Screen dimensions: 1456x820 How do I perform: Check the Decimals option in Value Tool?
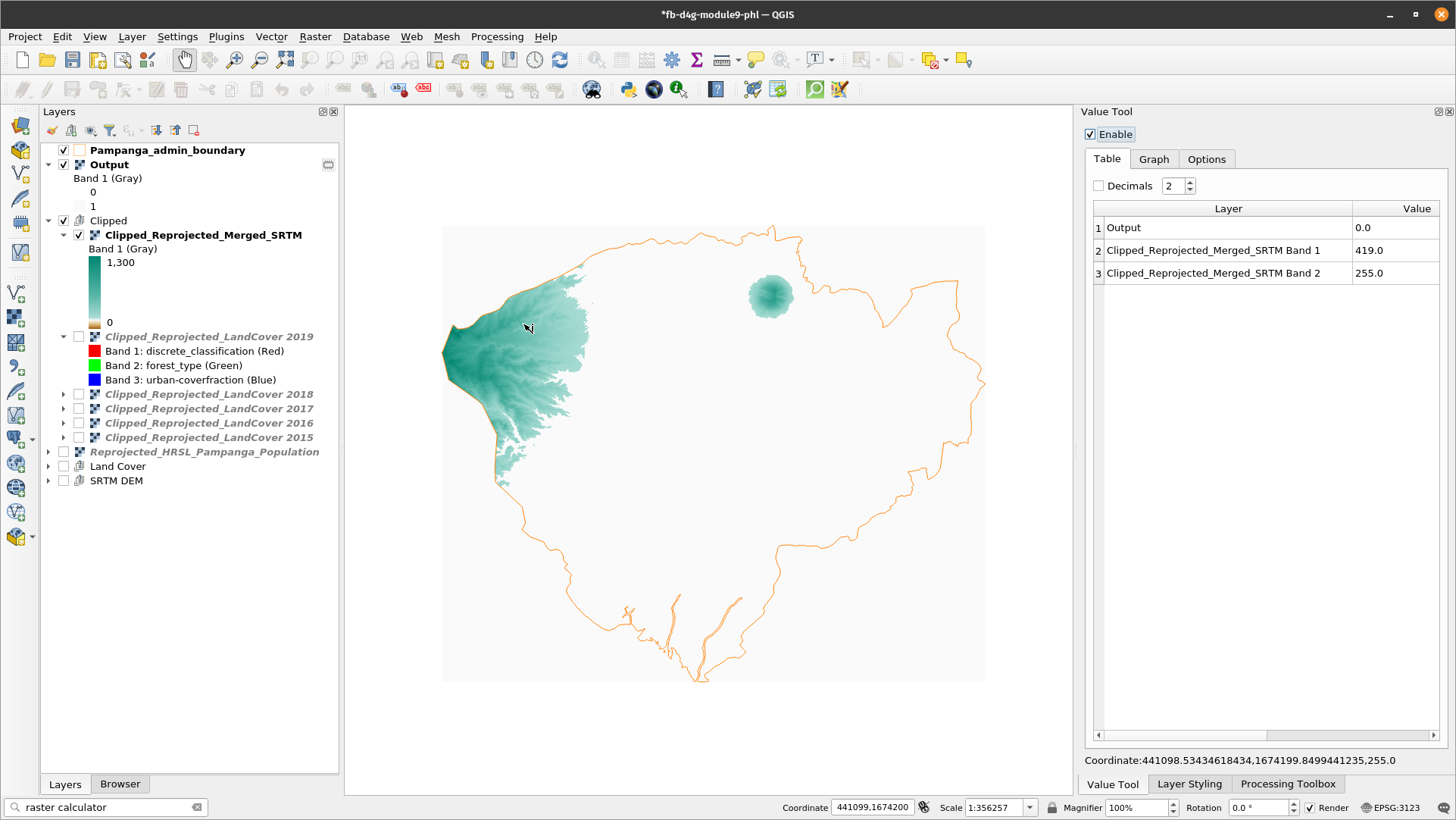point(1098,185)
